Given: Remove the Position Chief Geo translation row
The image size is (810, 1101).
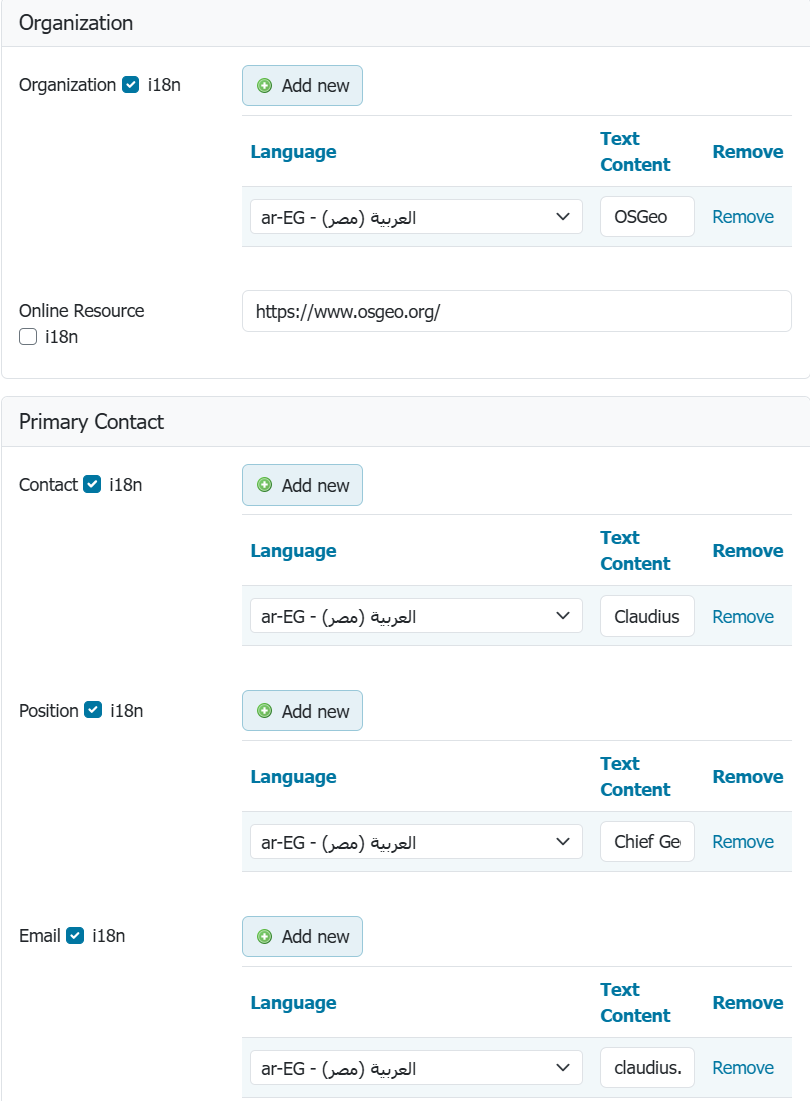Looking at the screenshot, I should click(x=742, y=842).
